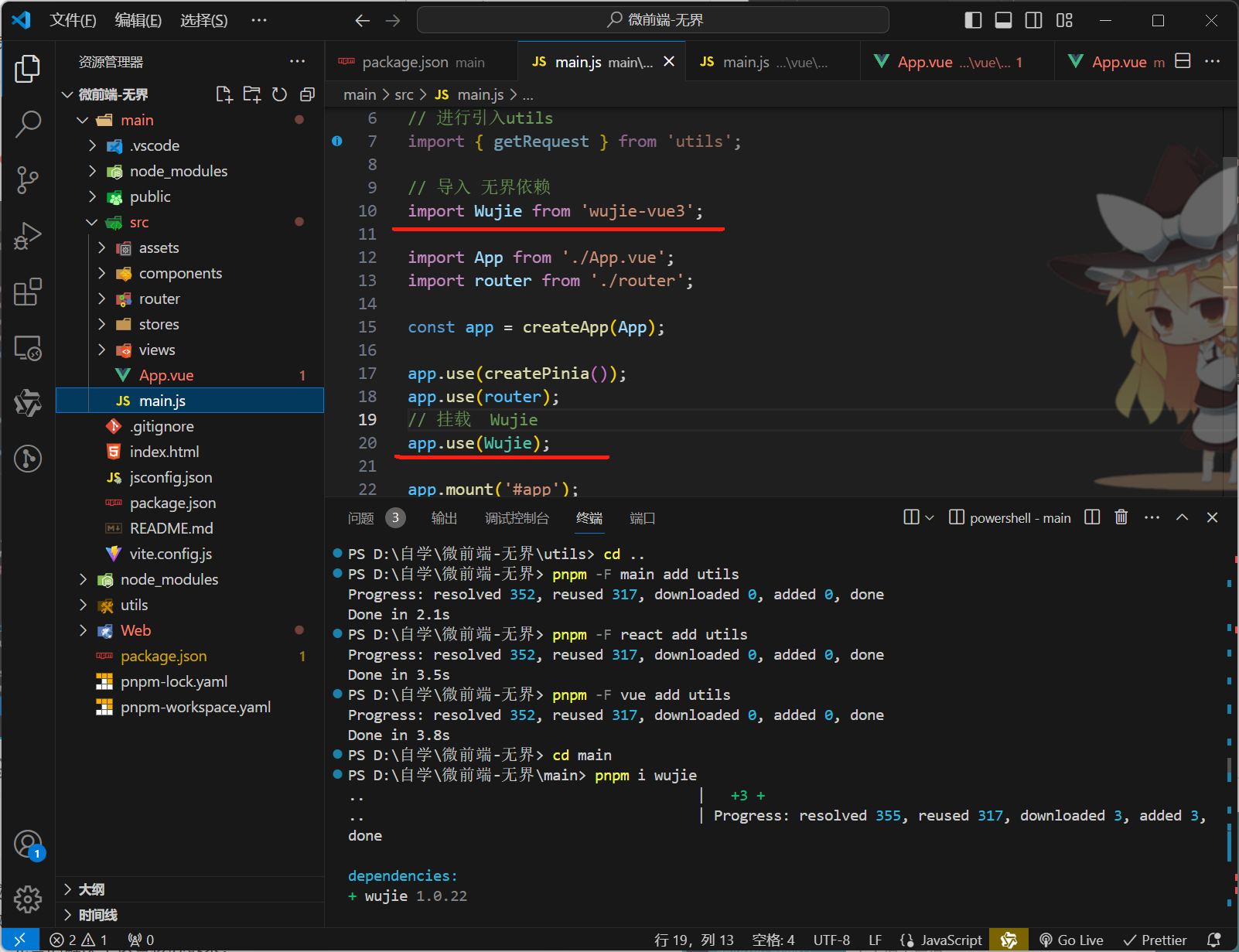Open Accounts menu in activity bar
This screenshot has width=1239, height=952.
click(x=28, y=844)
